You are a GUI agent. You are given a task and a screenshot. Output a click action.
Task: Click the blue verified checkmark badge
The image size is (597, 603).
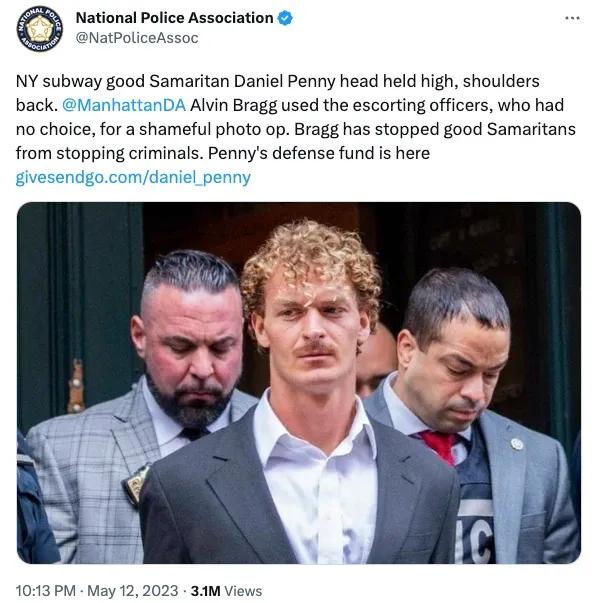[x=285, y=18]
